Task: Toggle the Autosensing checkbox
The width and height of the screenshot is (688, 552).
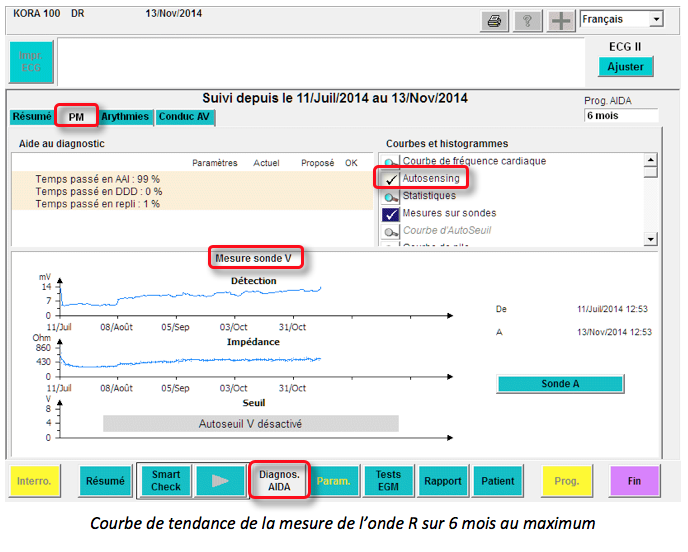Action: click(391, 179)
